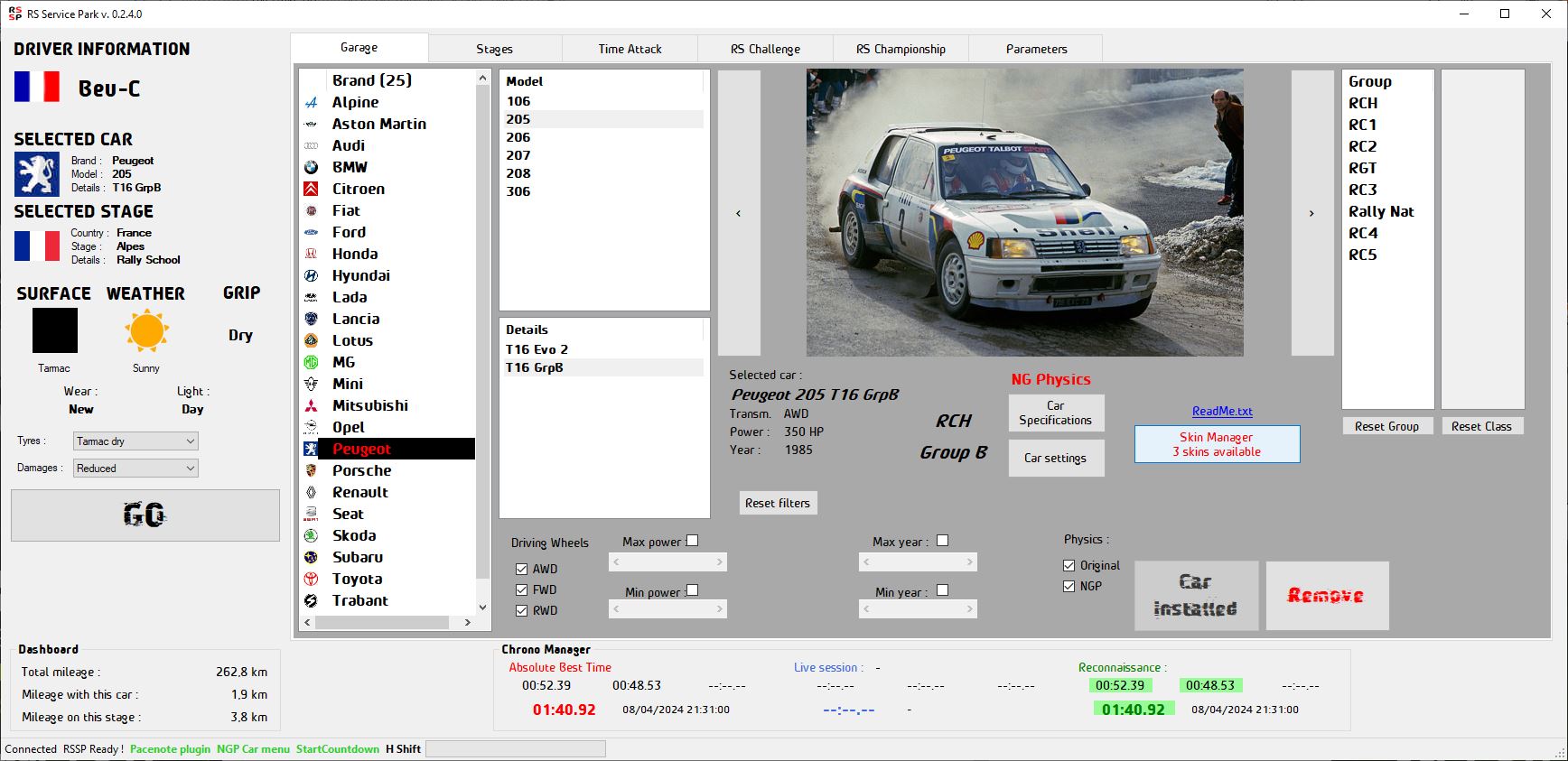Screen dimensions: 1568x761
Task: Click the Hyundai logo icon
Action: coord(311,275)
